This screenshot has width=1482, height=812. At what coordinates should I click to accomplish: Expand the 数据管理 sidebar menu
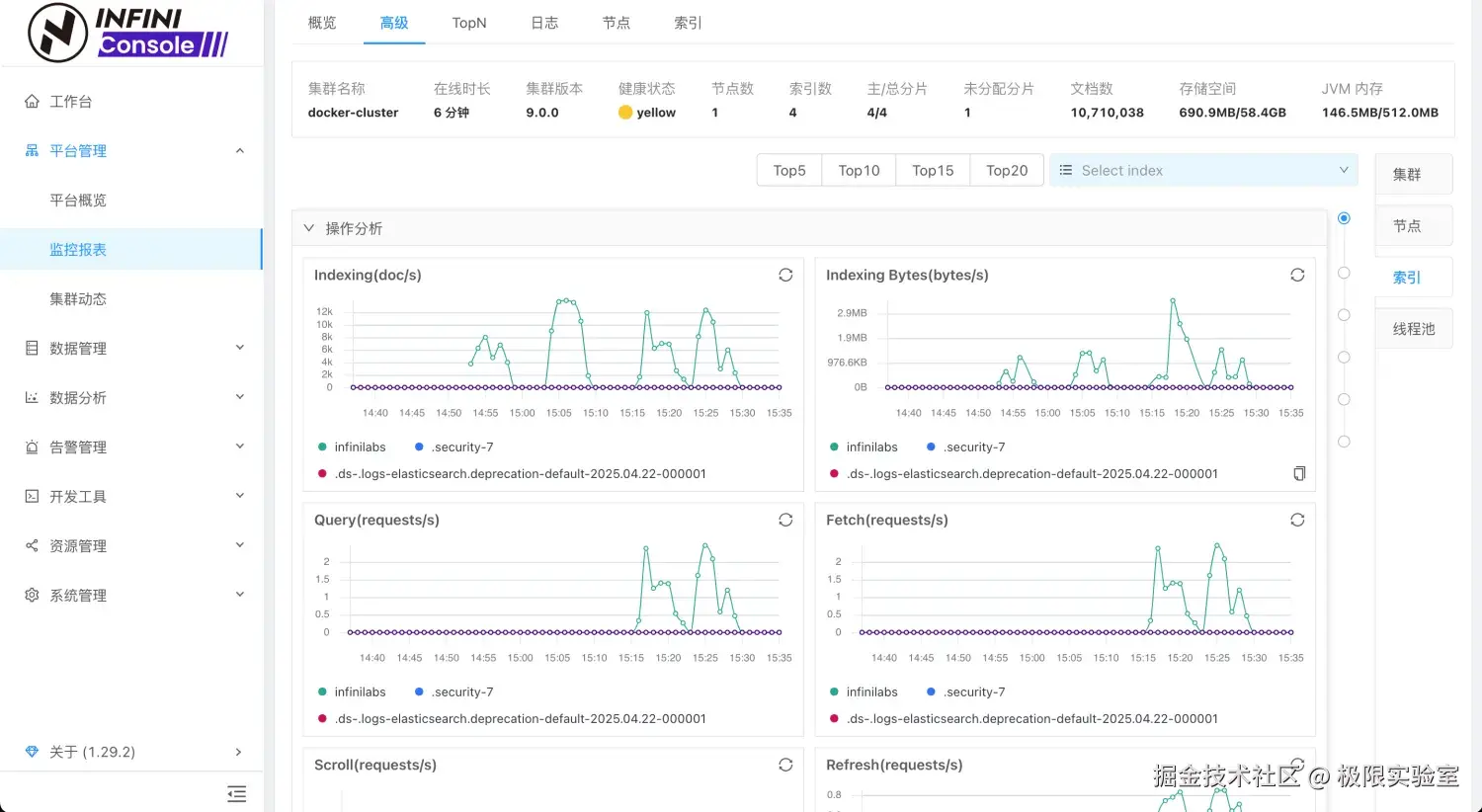pos(133,349)
